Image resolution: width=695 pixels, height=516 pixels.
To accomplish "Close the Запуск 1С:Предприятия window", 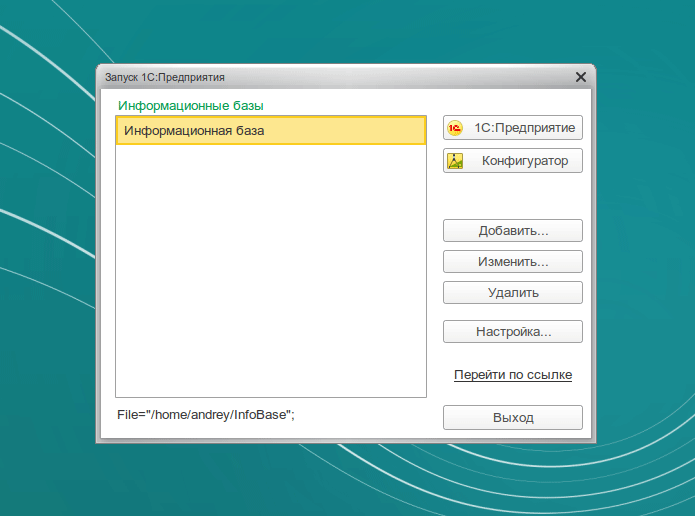I will coord(581,77).
